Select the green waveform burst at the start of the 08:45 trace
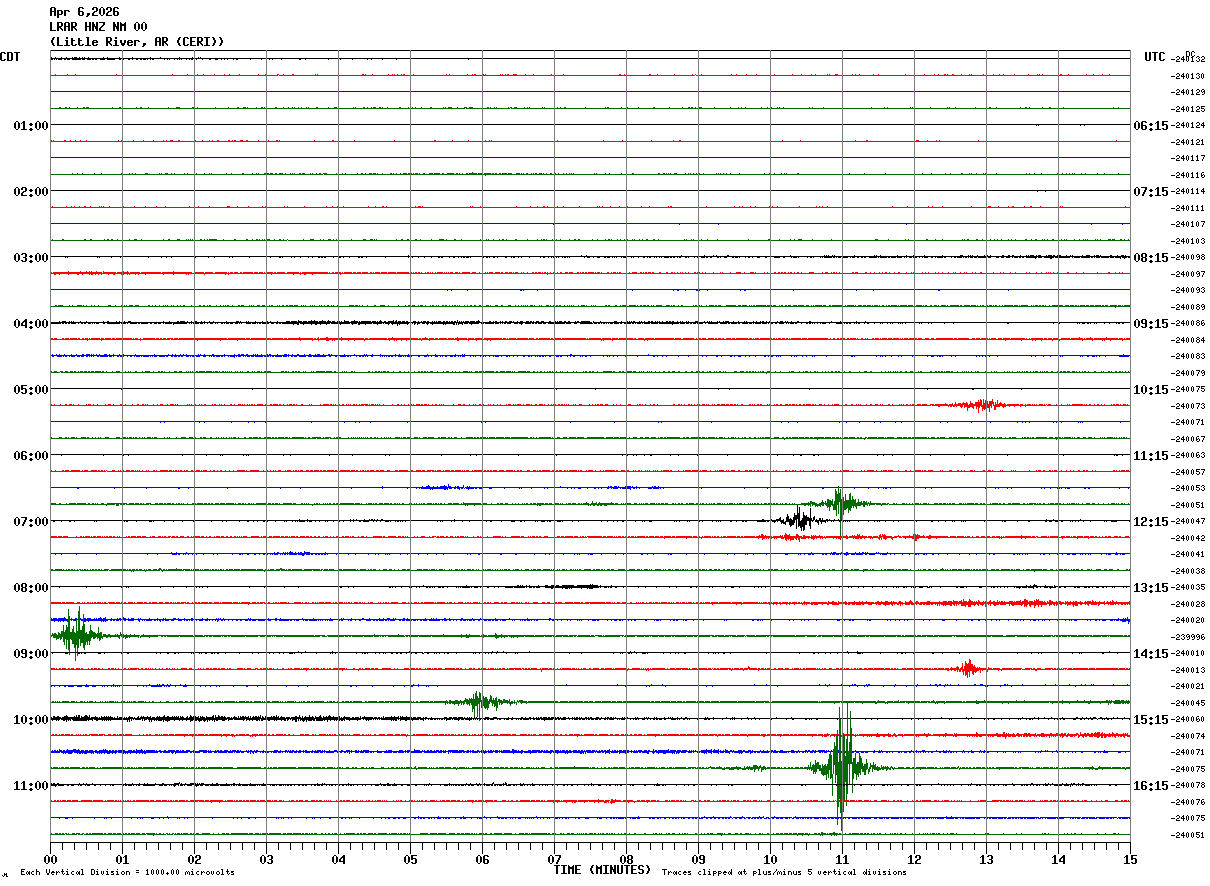 (74, 635)
